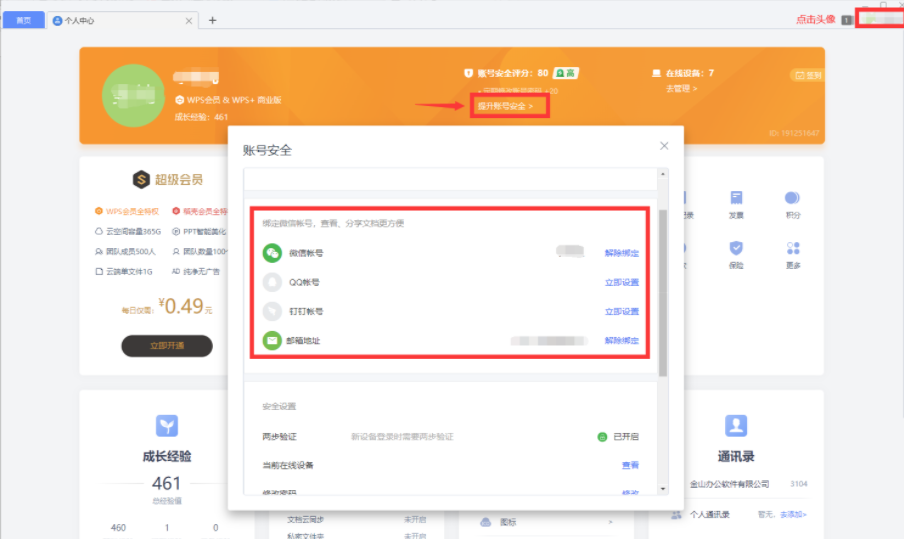Click the 当前在线设备 label
Viewport: 904px width, 539px height.
(x=288, y=465)
